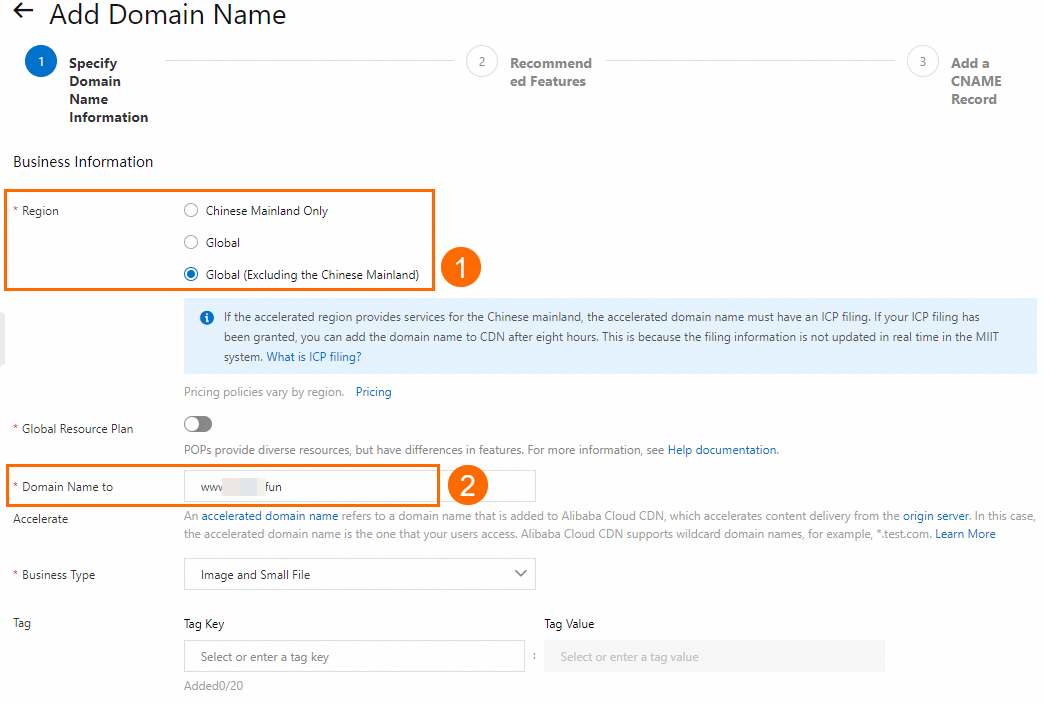Open the 'origin server' link
The height and width of the screenshot is (703, 1045).
point(936,516)
